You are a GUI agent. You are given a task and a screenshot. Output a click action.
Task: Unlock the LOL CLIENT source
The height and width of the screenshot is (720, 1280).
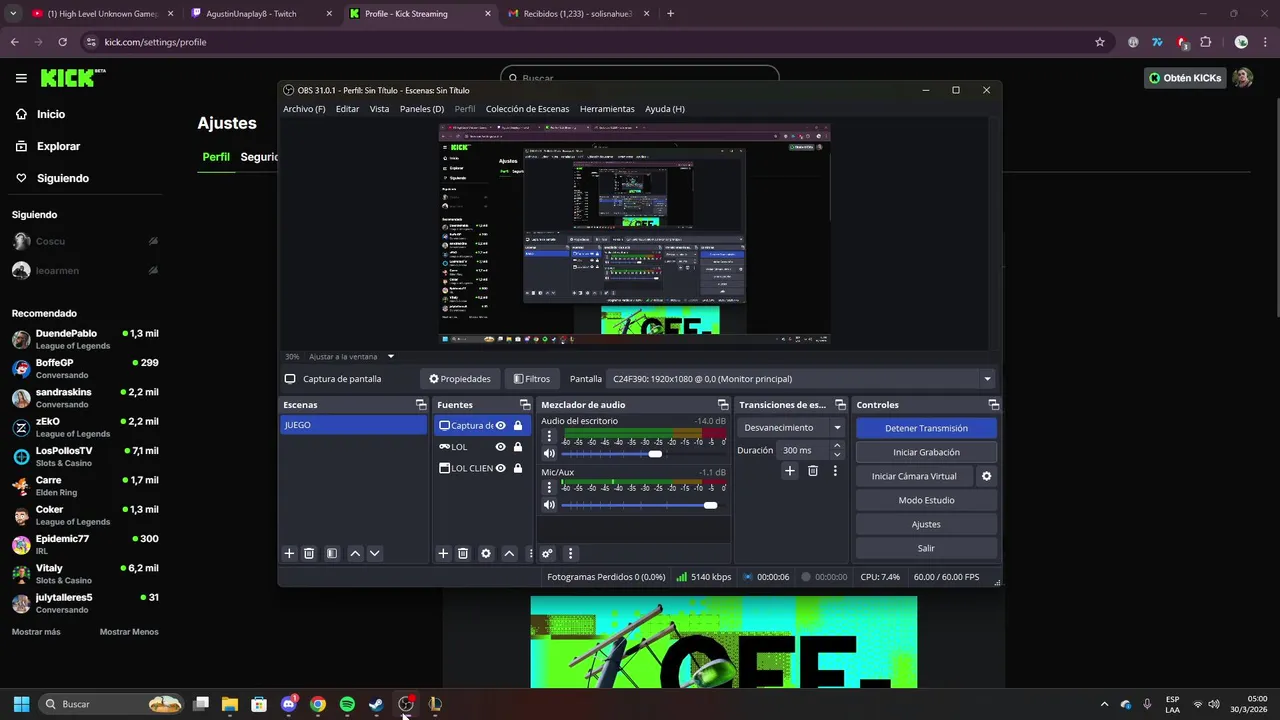pos(518,468)
